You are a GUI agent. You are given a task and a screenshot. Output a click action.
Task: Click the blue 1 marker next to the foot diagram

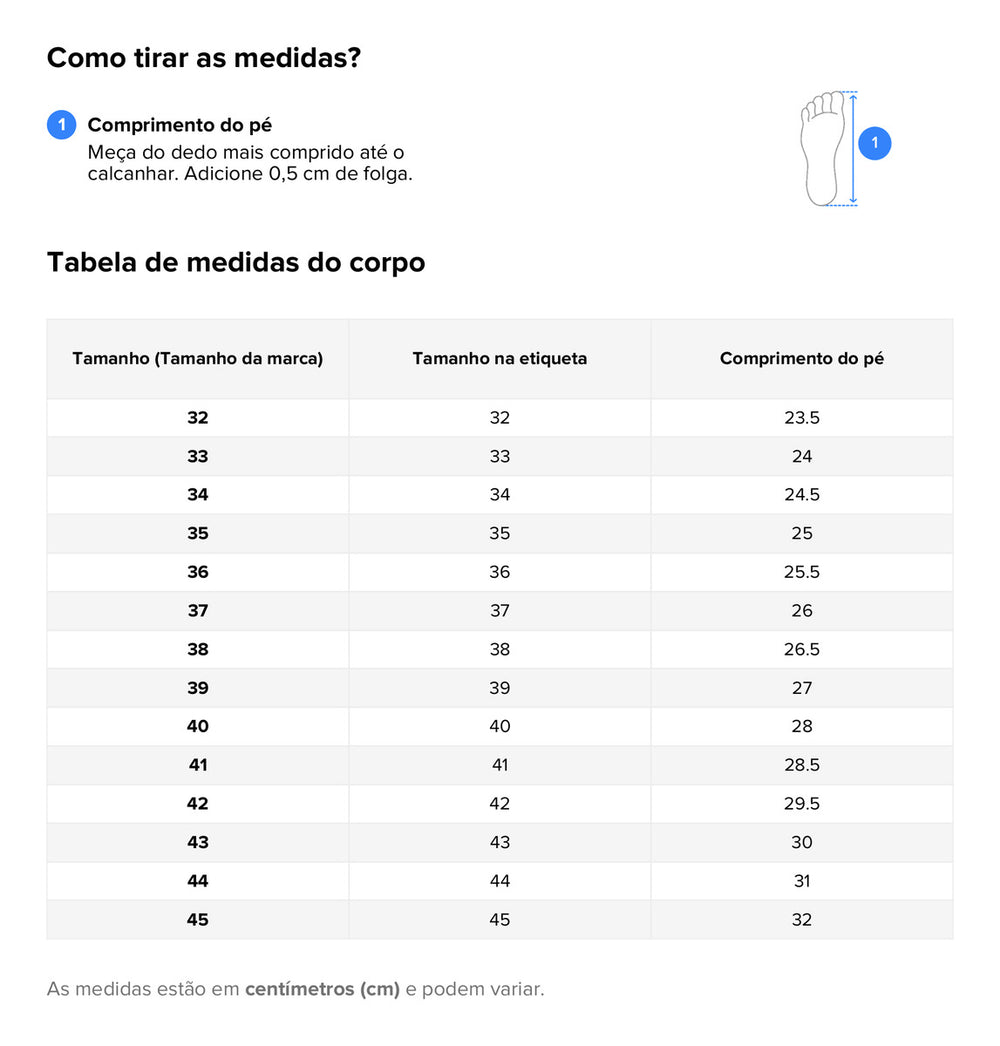875,143
